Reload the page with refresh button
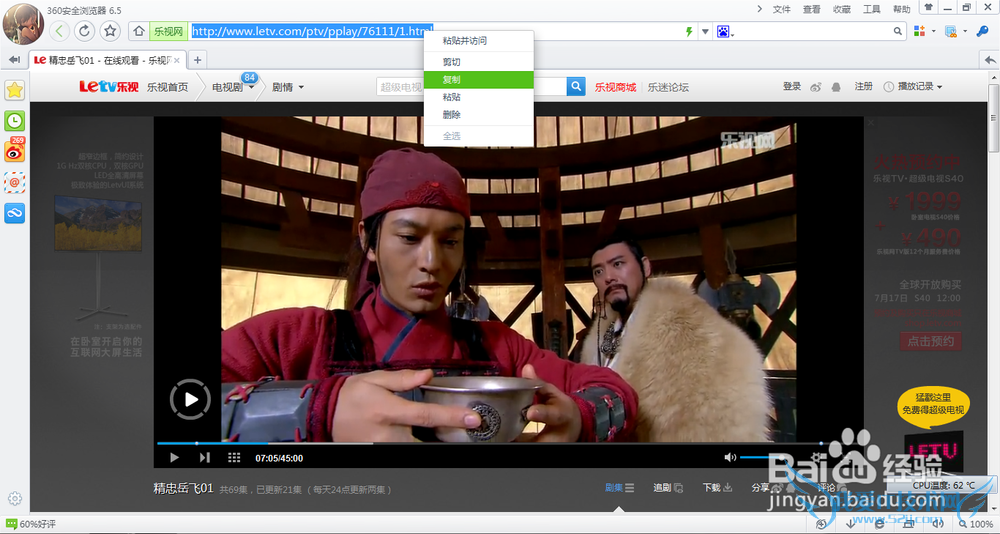1000x534 pixels. coord(85,31)
